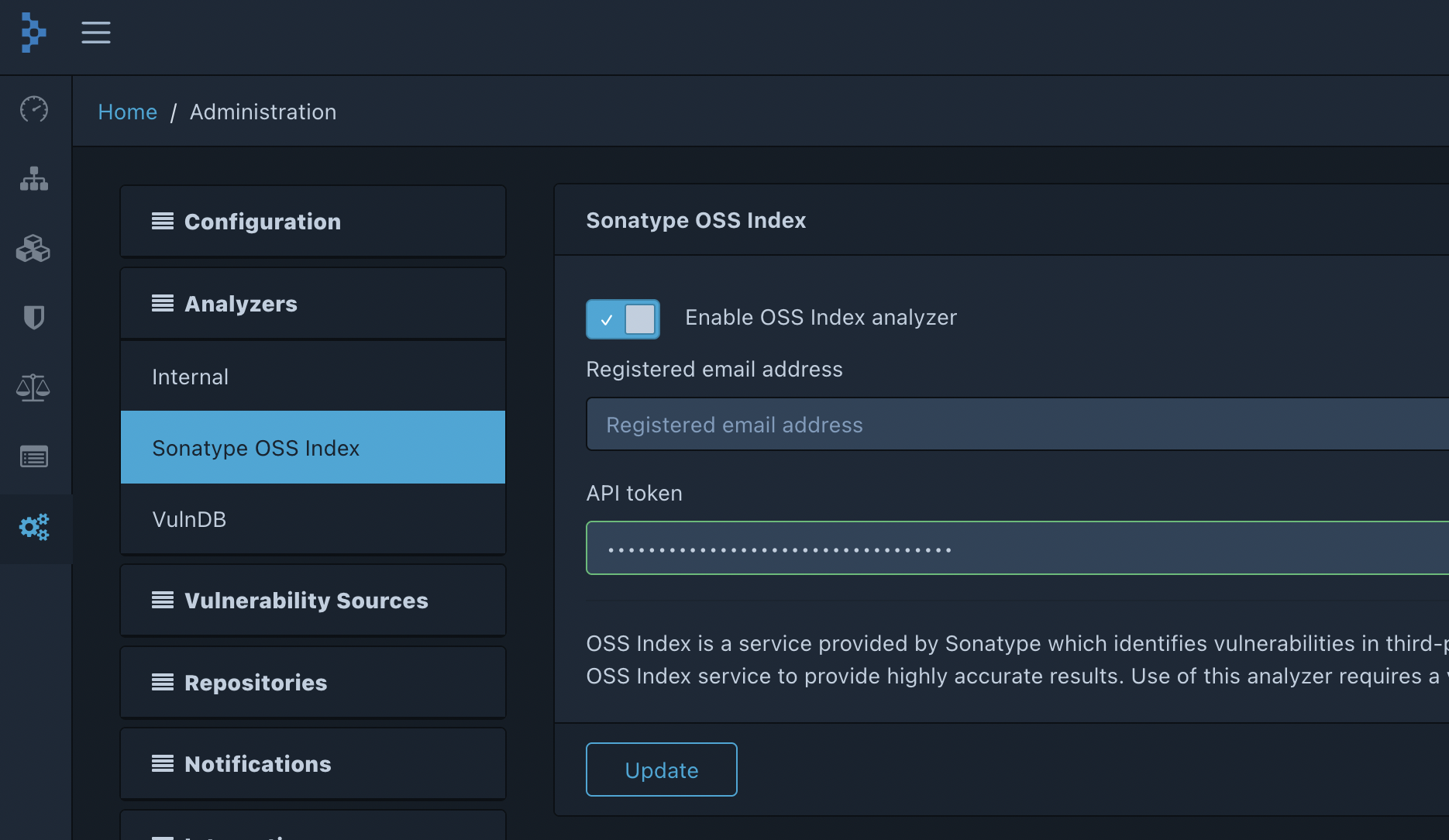The image size is (1449, 840).
Task: Open Vulnerabilities shield icon in sidebar
Action: tap(34, 317)
